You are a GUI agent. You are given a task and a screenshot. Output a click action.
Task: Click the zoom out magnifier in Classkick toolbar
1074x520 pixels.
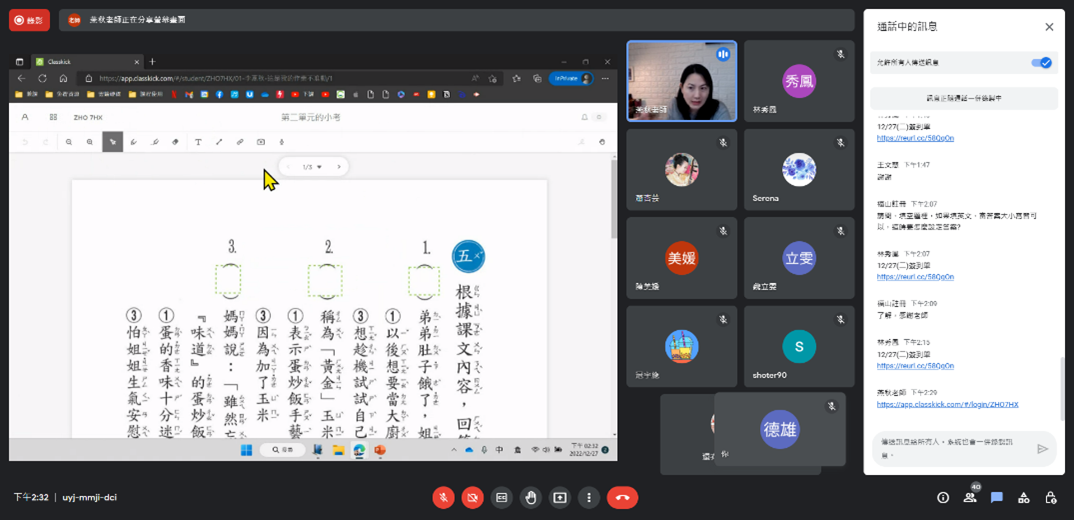coord(69,142)
